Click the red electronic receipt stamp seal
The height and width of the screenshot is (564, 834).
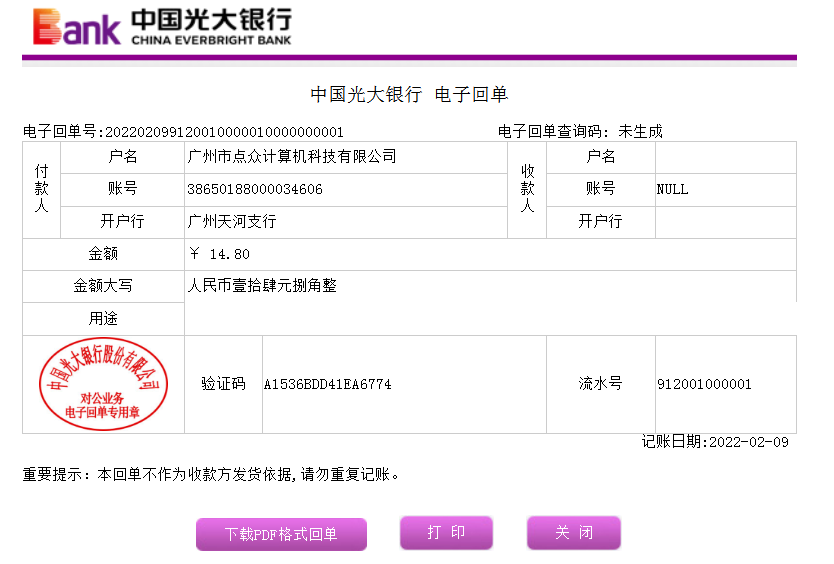(x=102, y=384)
